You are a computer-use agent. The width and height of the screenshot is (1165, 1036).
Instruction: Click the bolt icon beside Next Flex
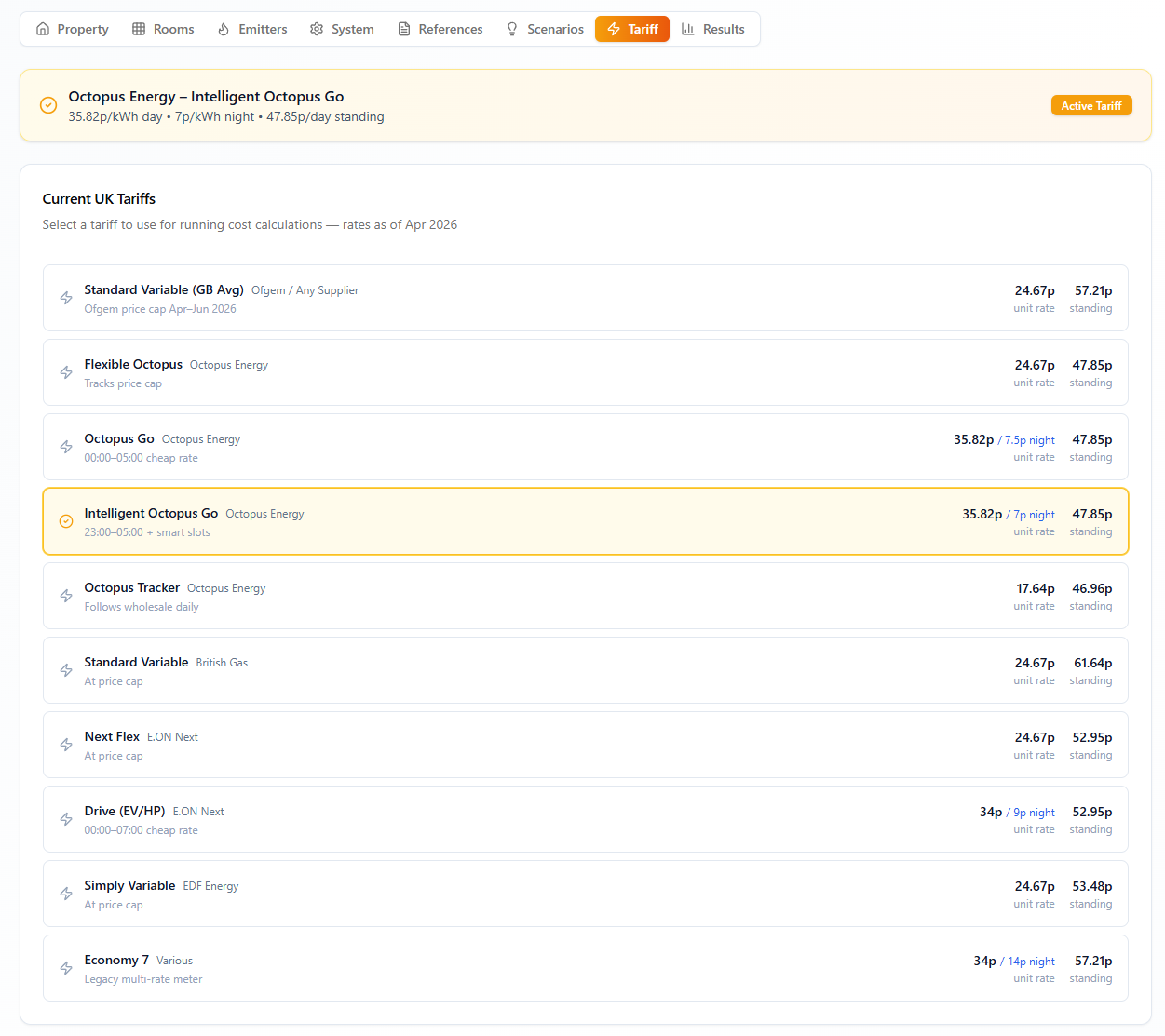[66, 745]
